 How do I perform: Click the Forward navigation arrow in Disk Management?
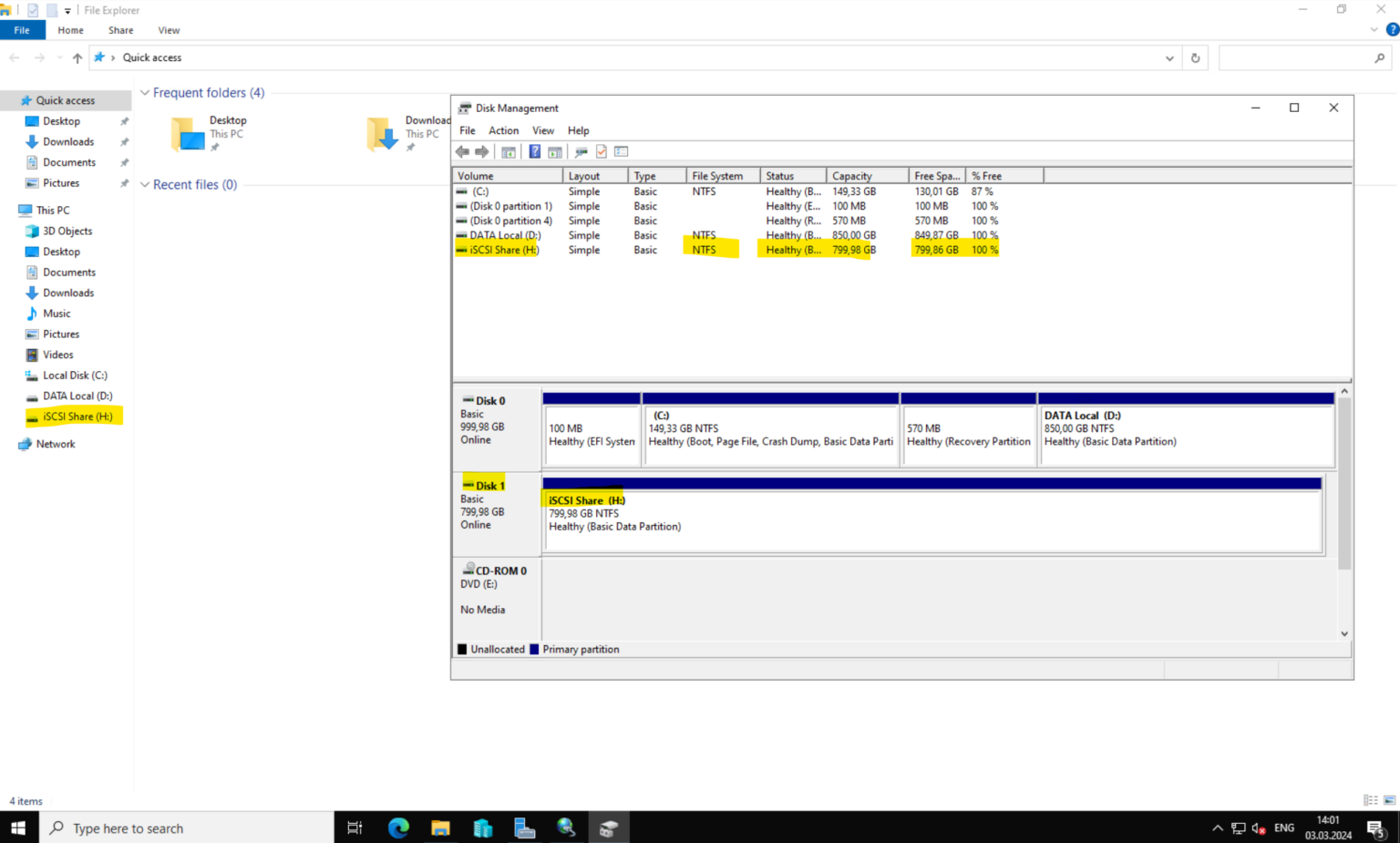click(482, 151)
